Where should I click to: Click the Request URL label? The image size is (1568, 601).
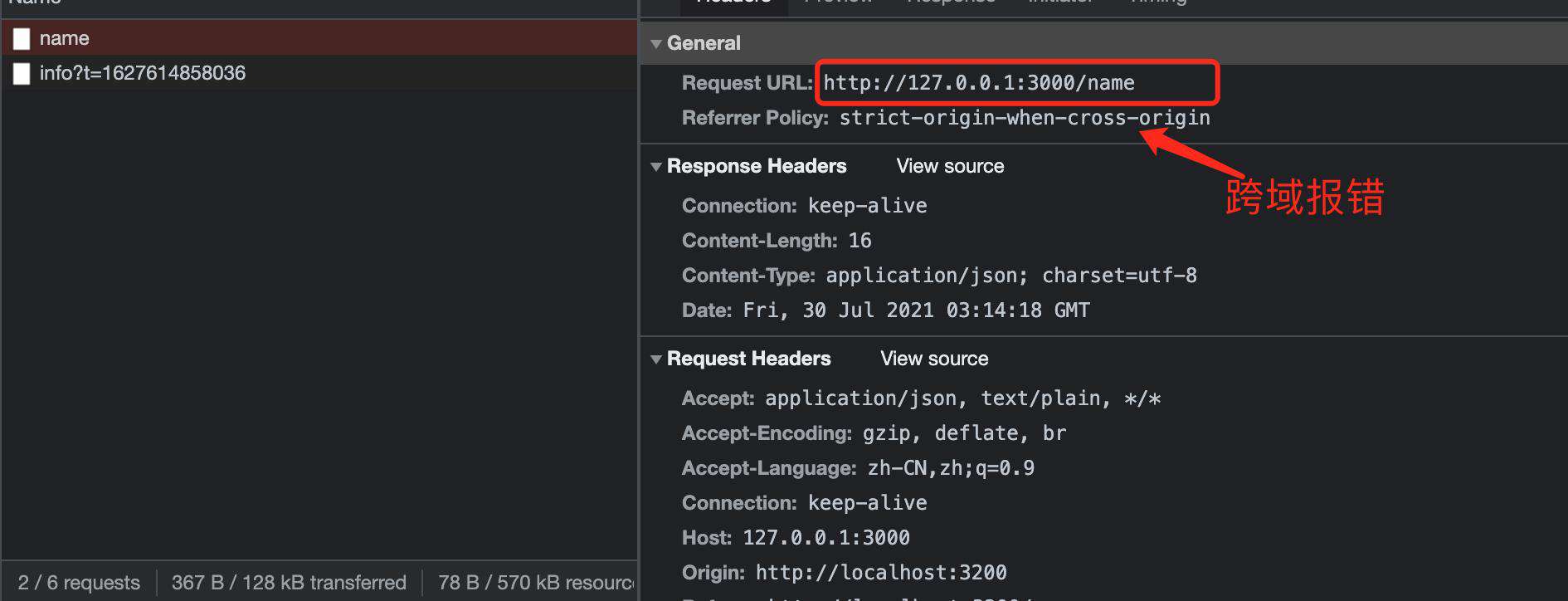point(747,83)
